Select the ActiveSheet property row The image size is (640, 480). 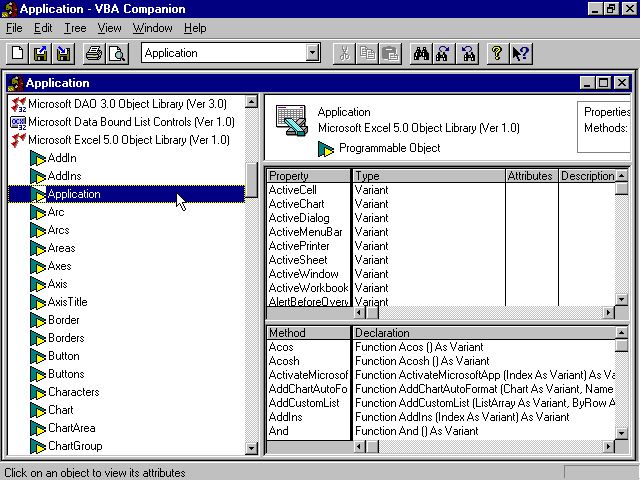pos(298,260)
